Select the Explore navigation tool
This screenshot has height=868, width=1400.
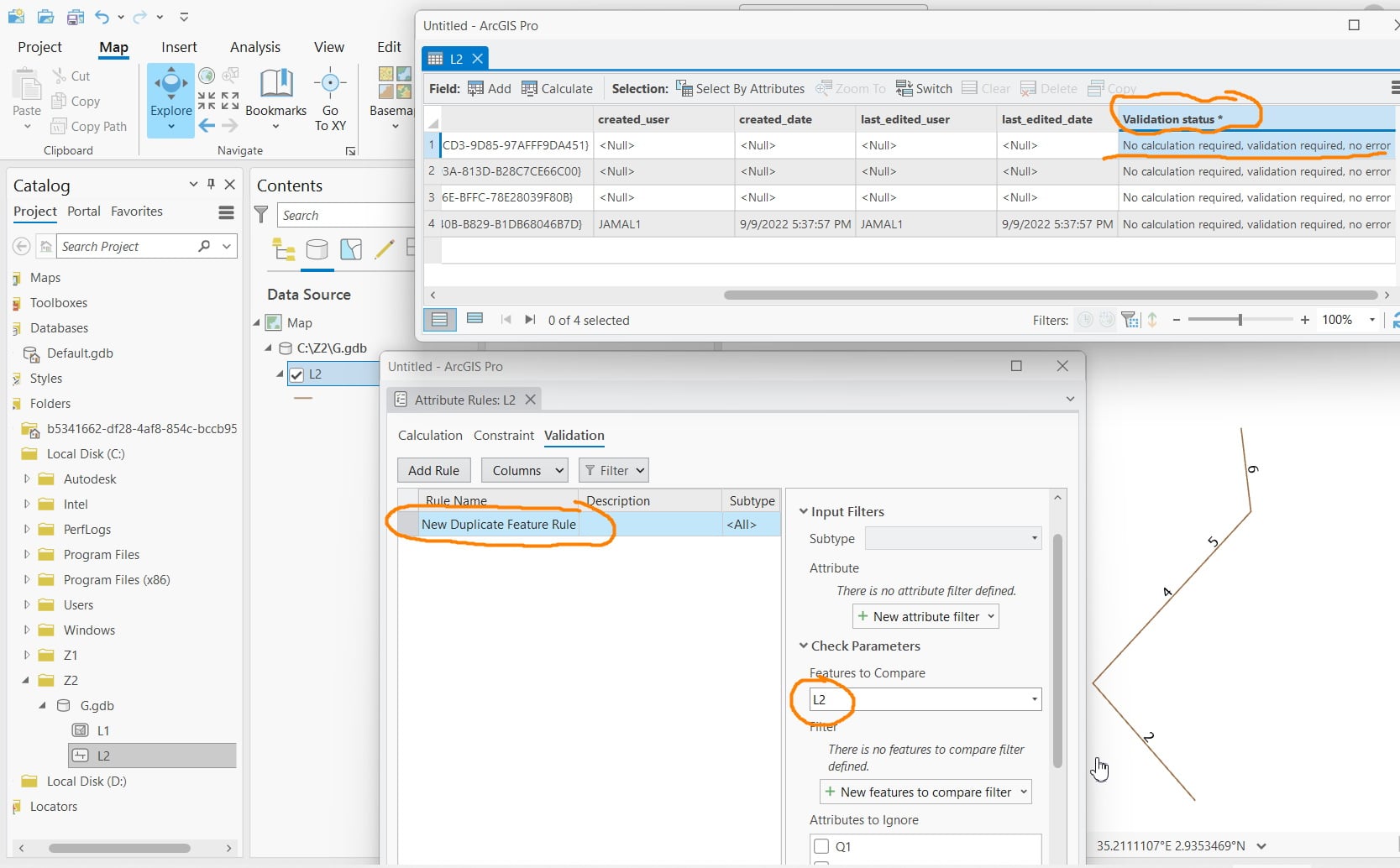[x=170, y=100]
